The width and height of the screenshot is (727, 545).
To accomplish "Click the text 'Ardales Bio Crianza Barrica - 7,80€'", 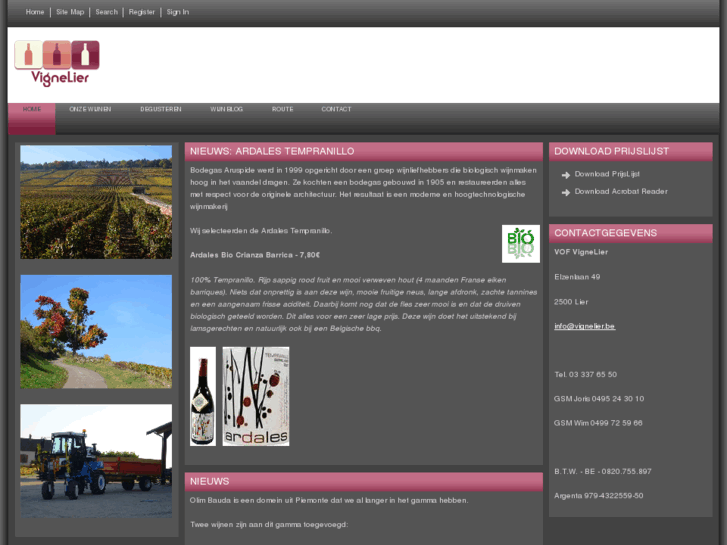I will tap(255, 255).
